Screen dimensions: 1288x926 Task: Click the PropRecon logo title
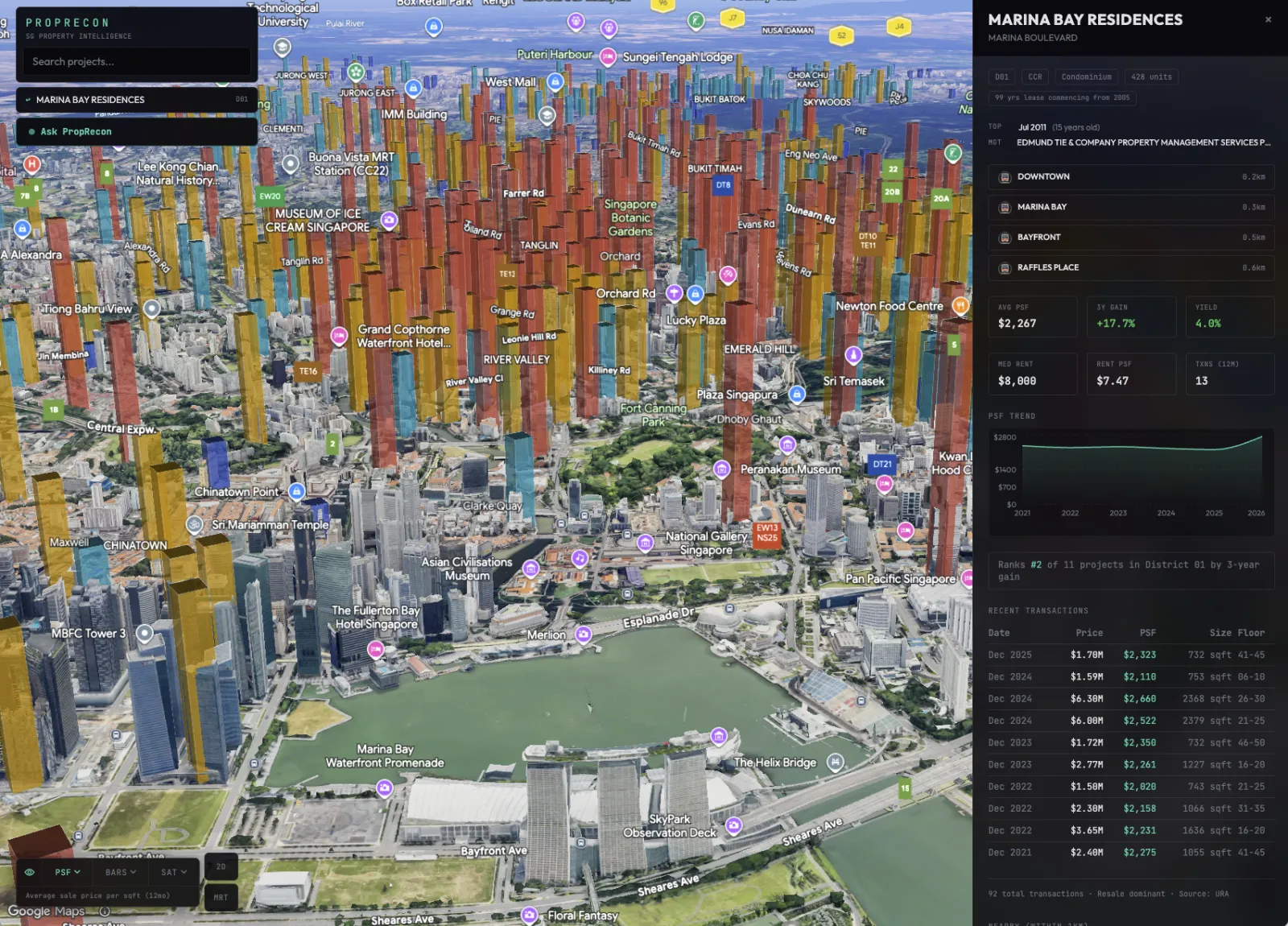click(67, 23)
